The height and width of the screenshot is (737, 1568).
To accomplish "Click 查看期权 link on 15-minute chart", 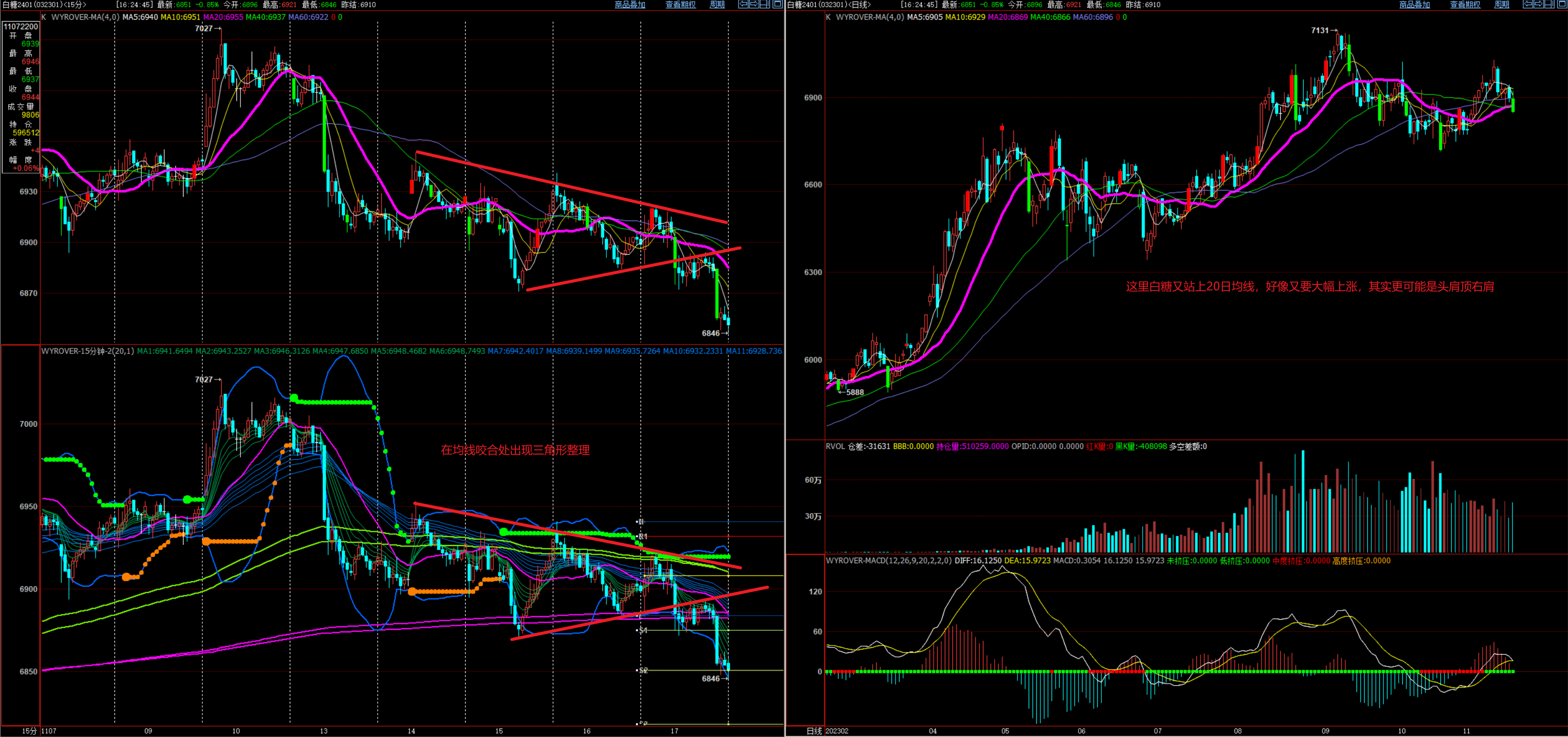I will [x=681, y=5].
